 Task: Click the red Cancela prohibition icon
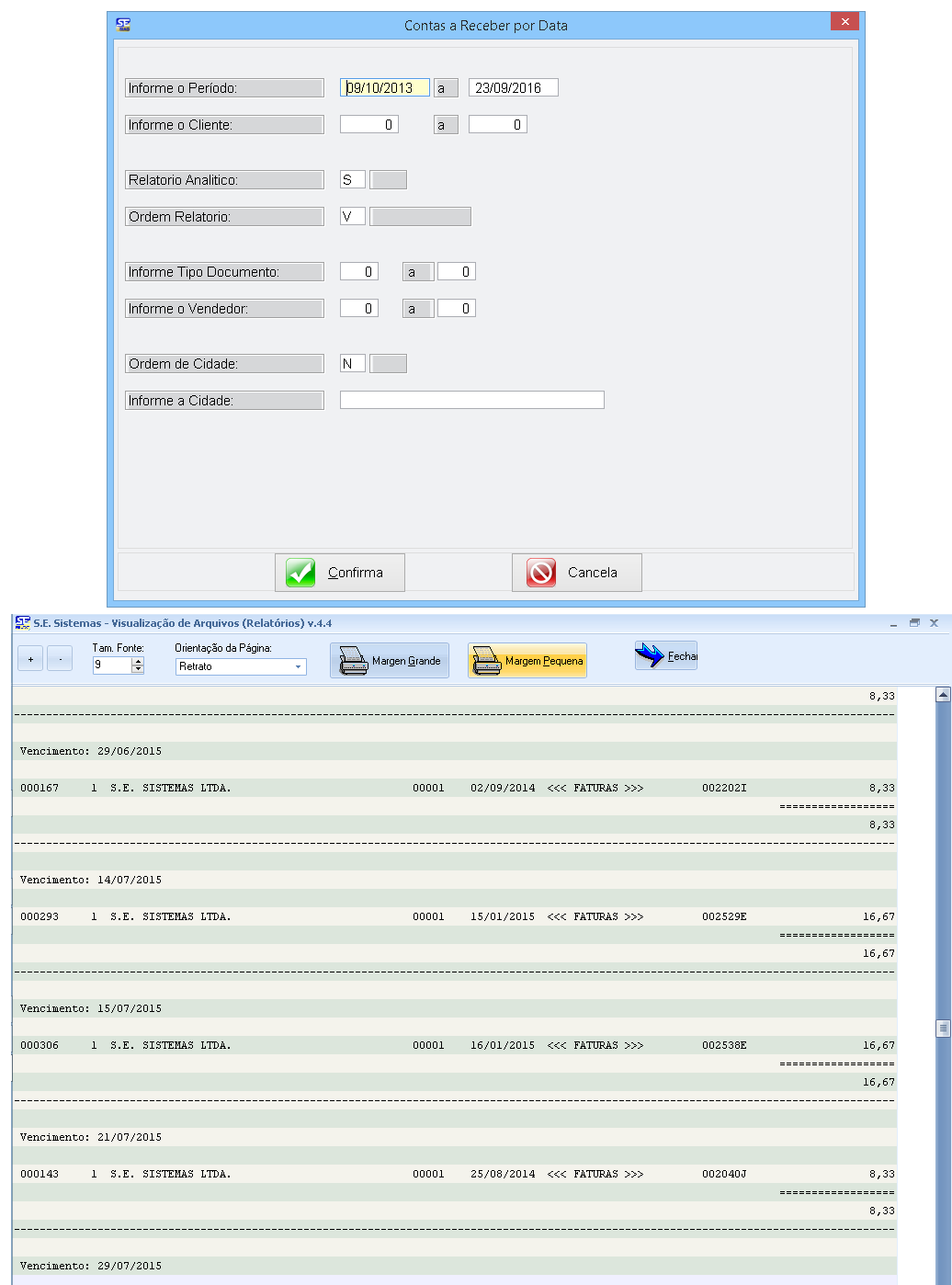pos(541,573)
